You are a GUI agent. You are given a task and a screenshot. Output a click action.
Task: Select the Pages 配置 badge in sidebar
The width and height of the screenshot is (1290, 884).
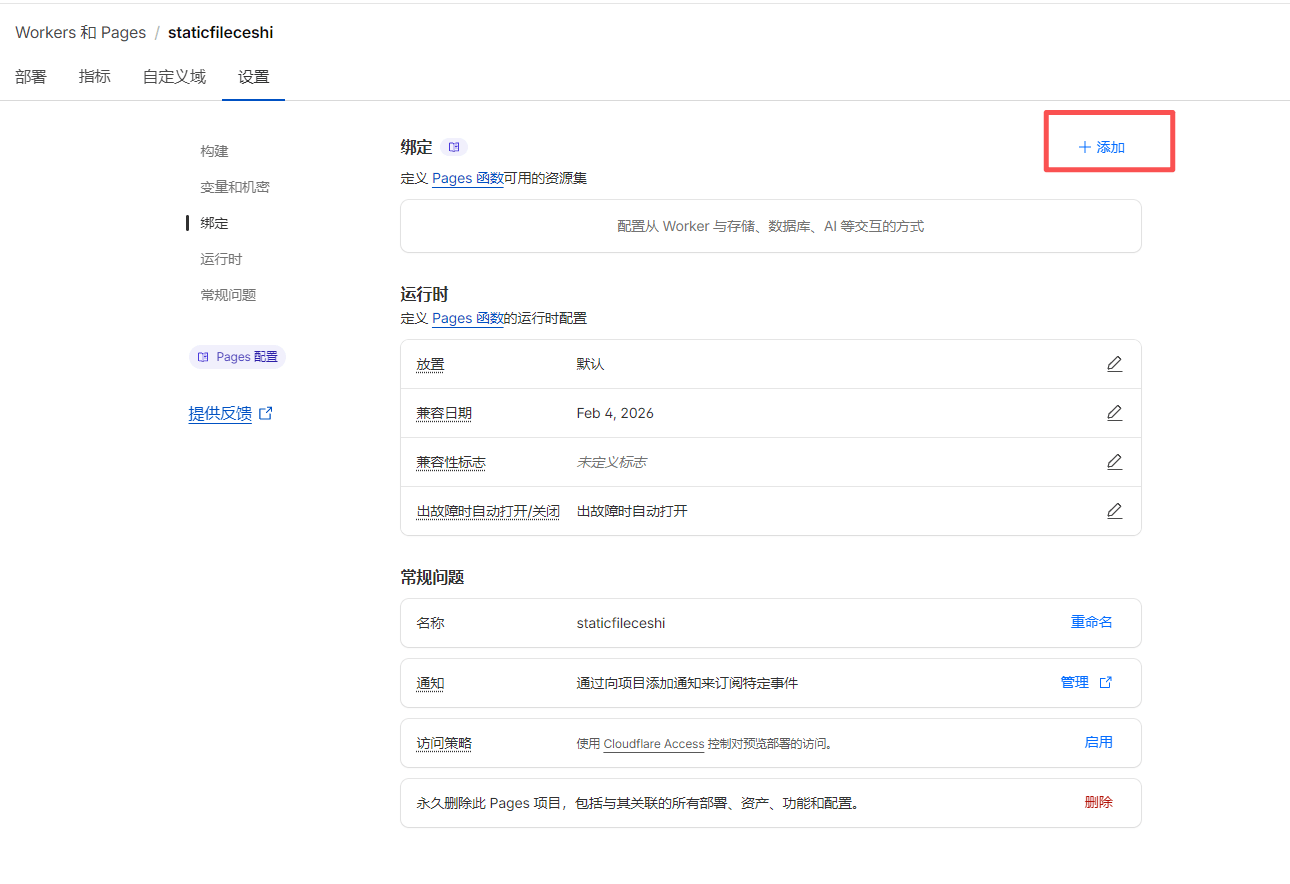[237, 356]
